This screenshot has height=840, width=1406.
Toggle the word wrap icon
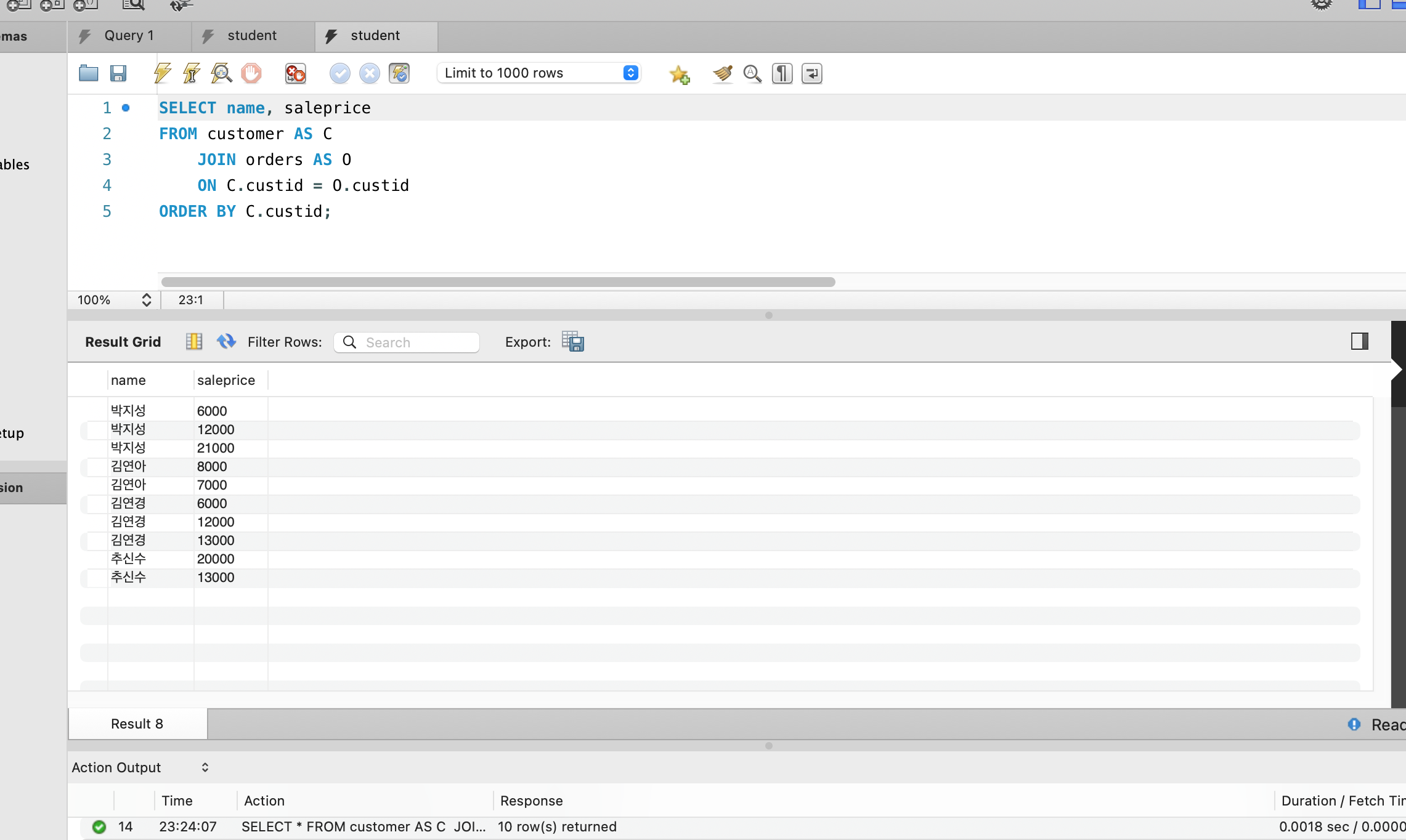point(812,73)
